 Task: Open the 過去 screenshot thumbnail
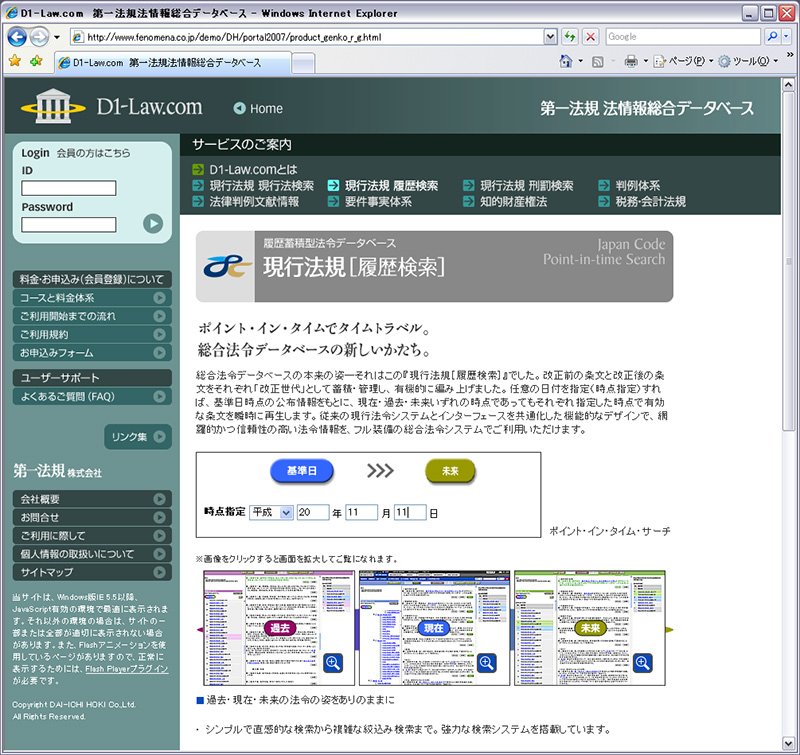click(279, 628)
